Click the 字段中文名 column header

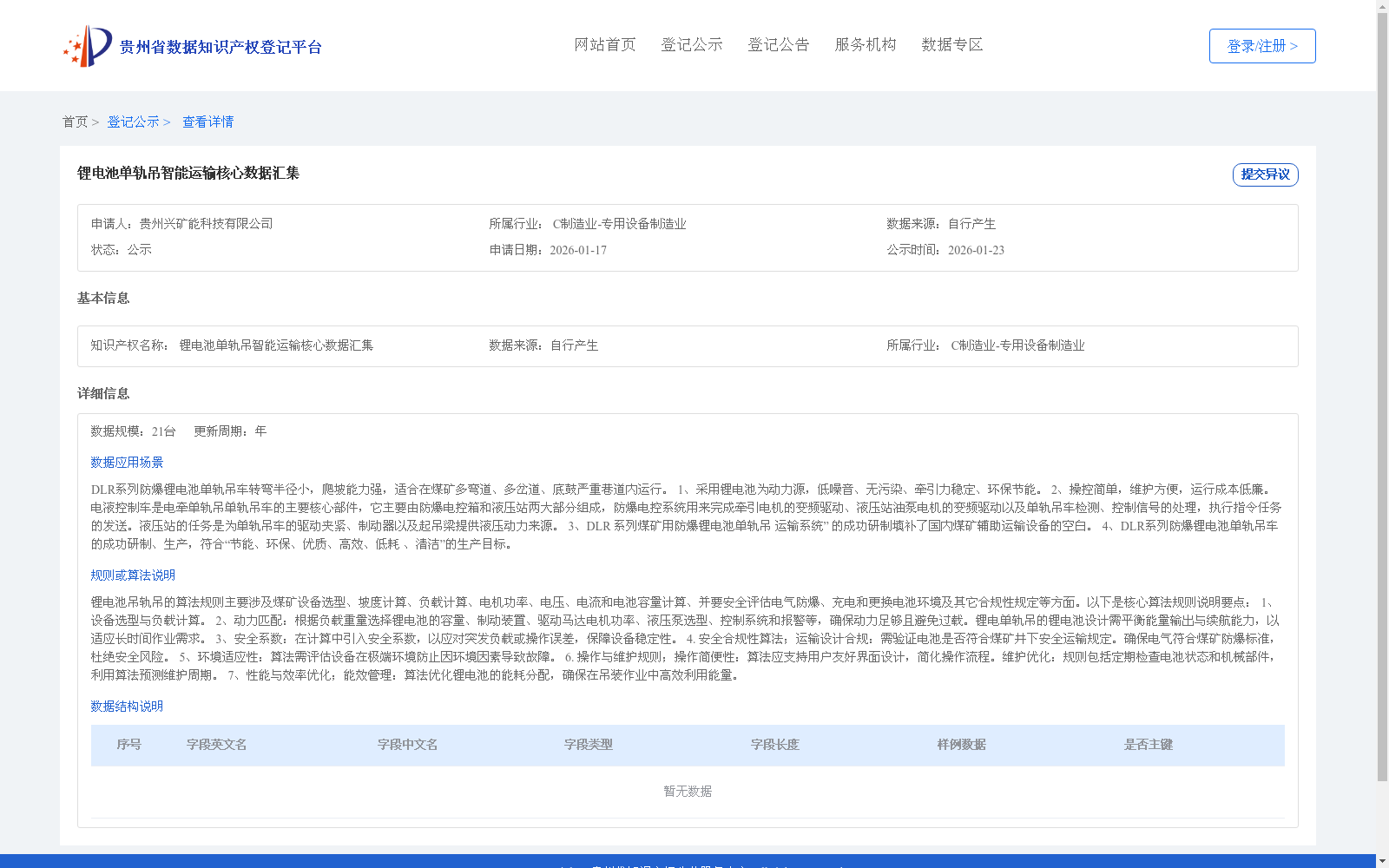[408, 745]
